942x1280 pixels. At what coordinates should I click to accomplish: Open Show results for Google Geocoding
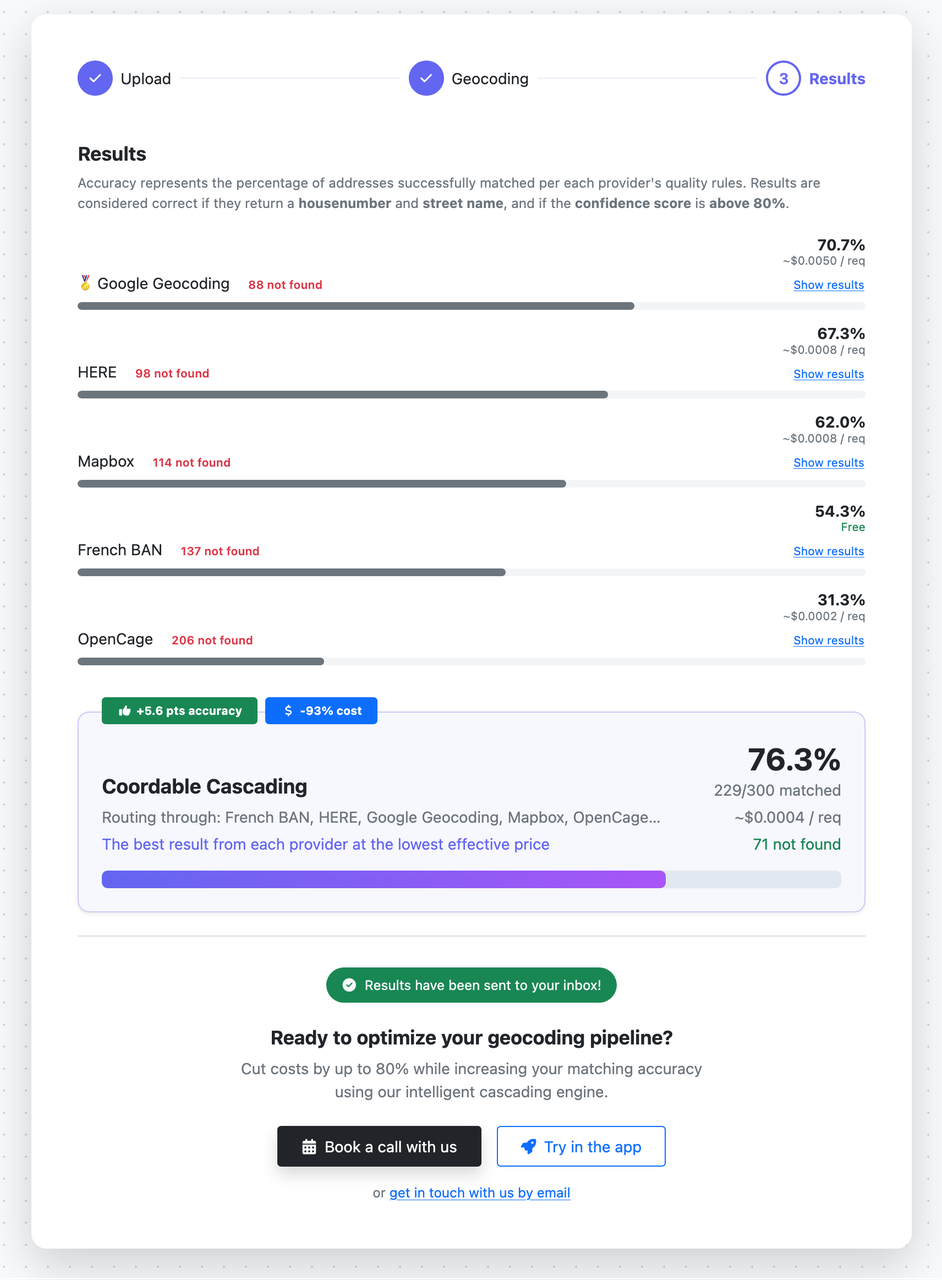pos(828,284)
